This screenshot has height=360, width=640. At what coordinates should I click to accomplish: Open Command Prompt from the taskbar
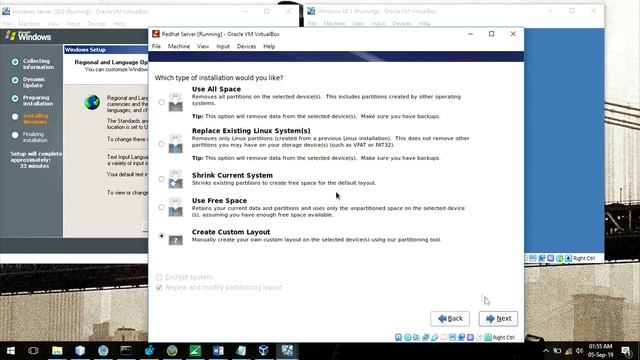[x=126, y=351]
